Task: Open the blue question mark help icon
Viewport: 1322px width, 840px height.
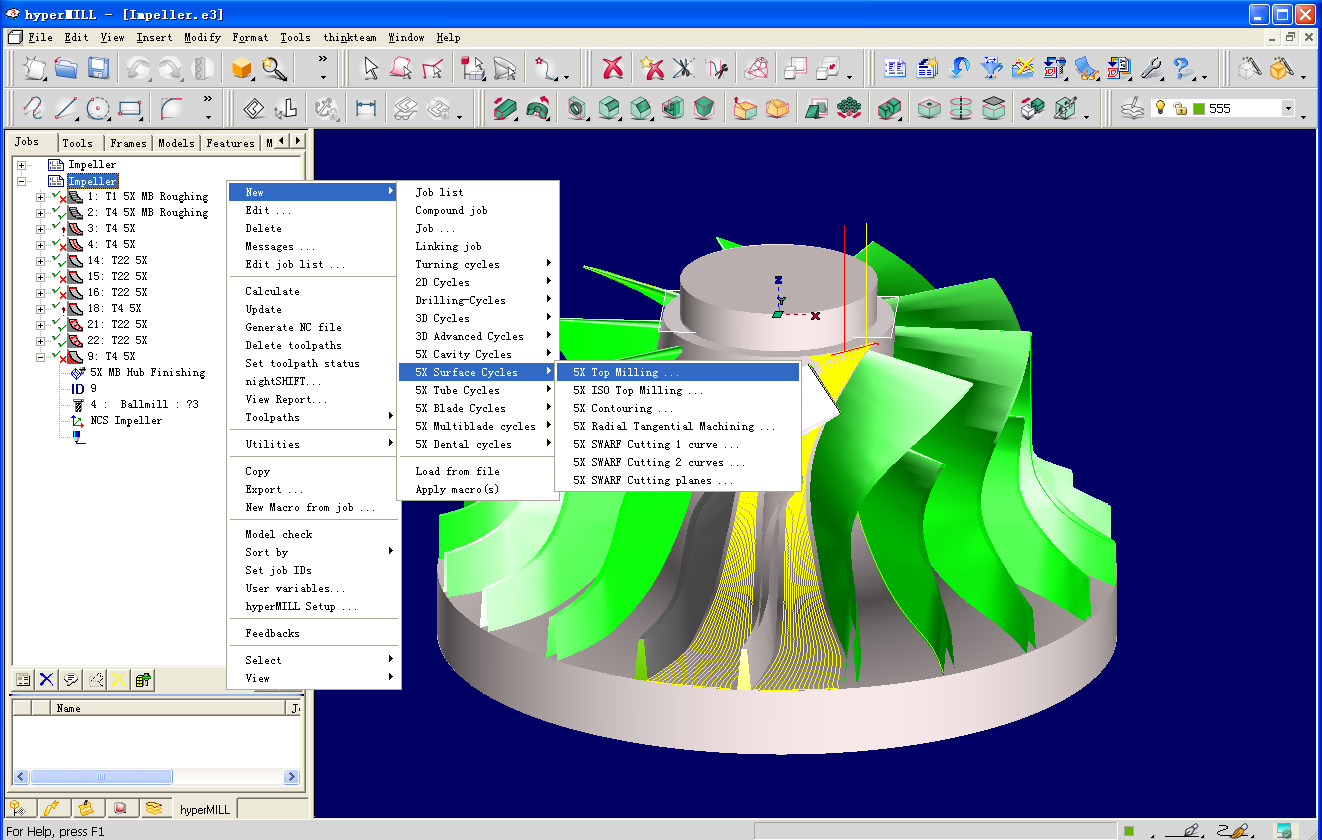Action: 1182,68
